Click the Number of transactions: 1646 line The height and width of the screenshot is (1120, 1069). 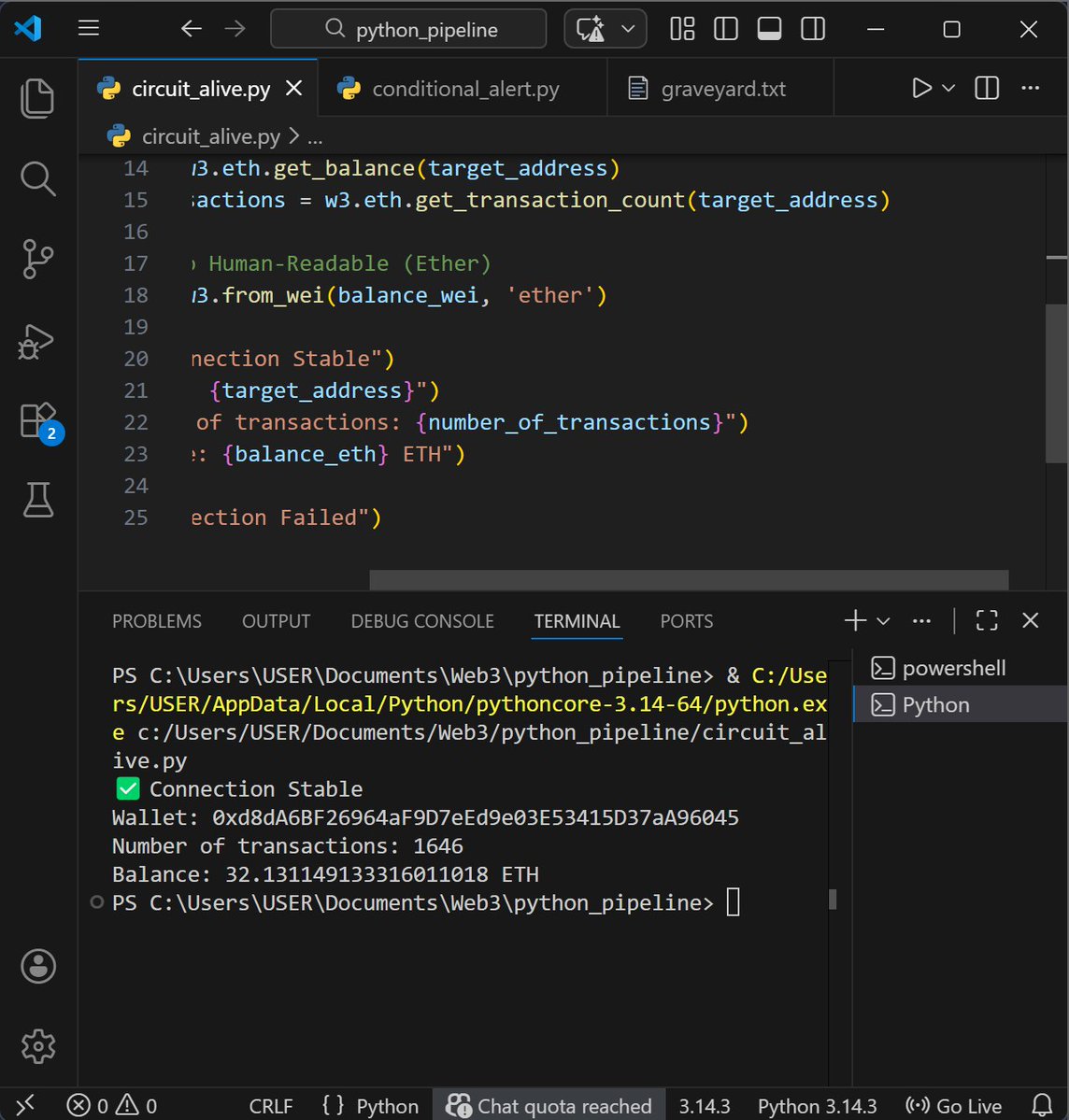[287, 845]
